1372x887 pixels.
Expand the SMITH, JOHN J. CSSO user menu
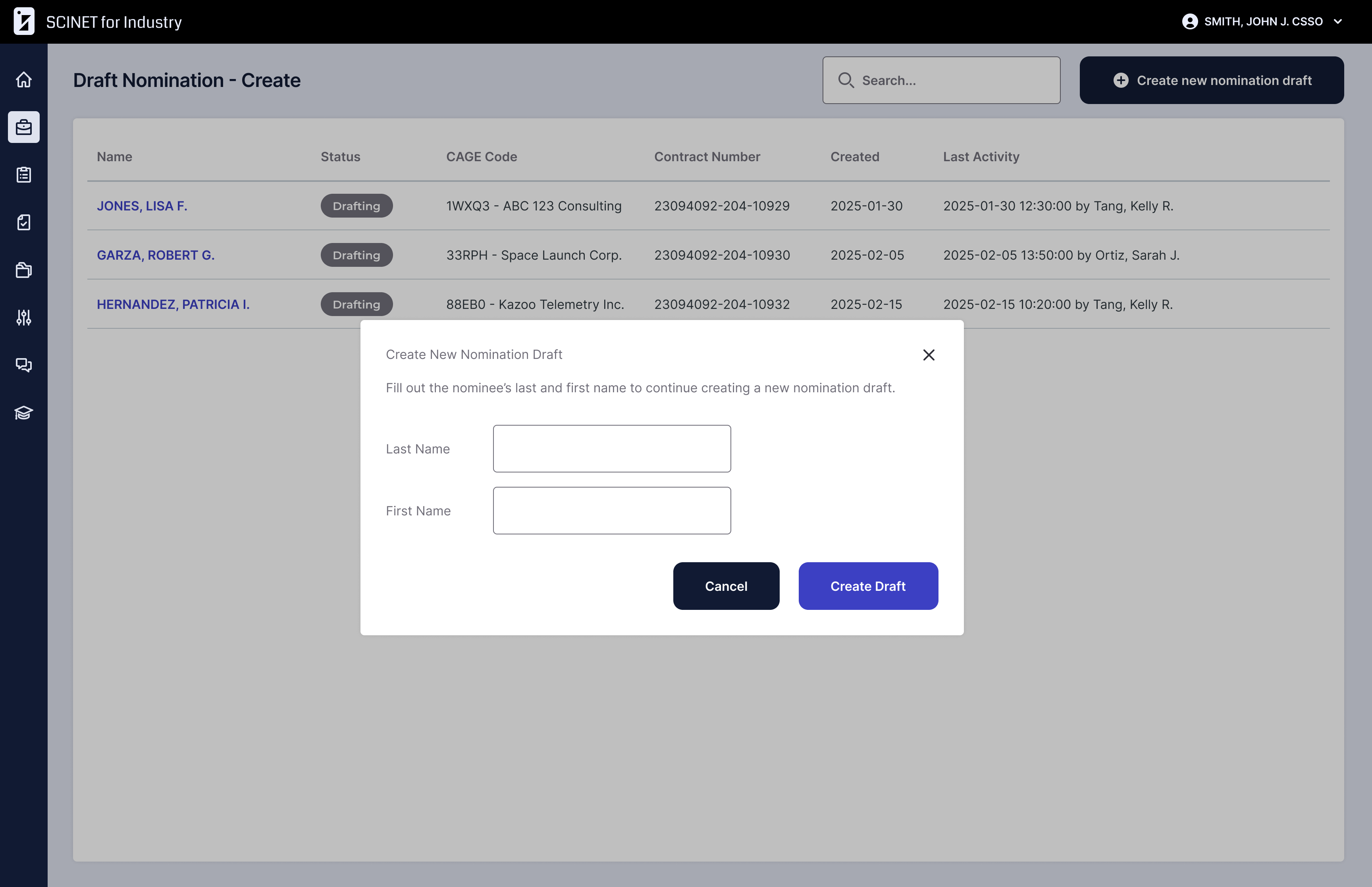click(x=1262, y=21)
